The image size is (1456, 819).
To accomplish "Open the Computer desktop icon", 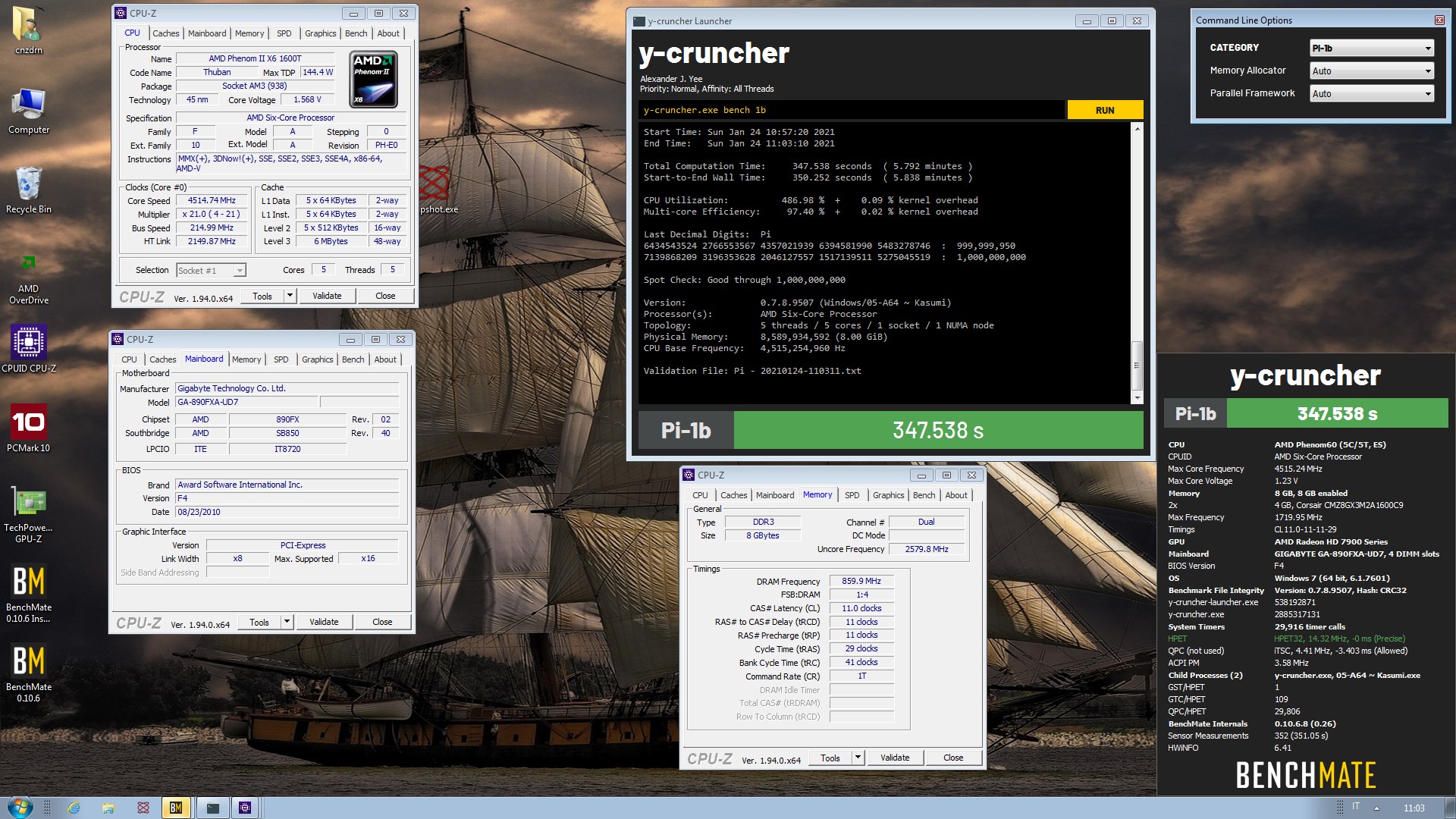I will click(x=28, y=110).
